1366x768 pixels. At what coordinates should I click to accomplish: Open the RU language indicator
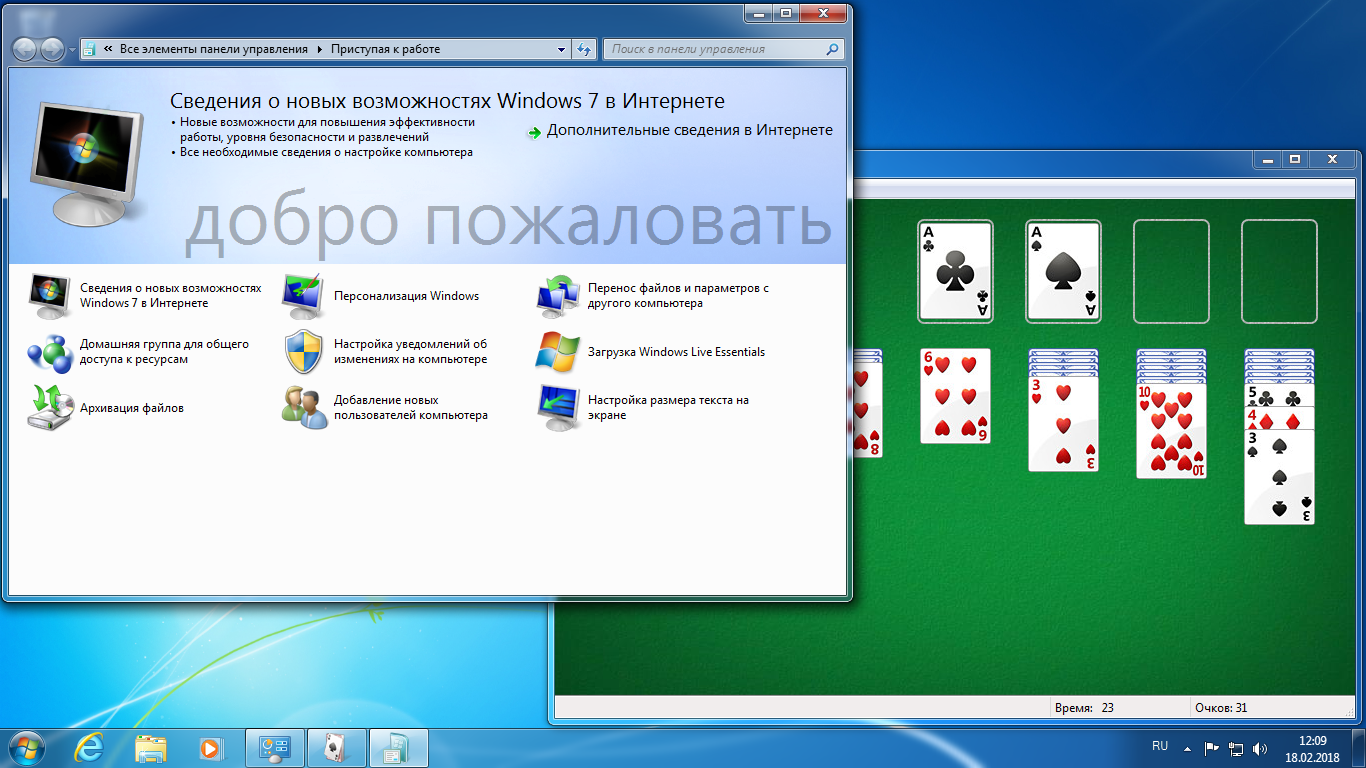tap(1160, 746)
